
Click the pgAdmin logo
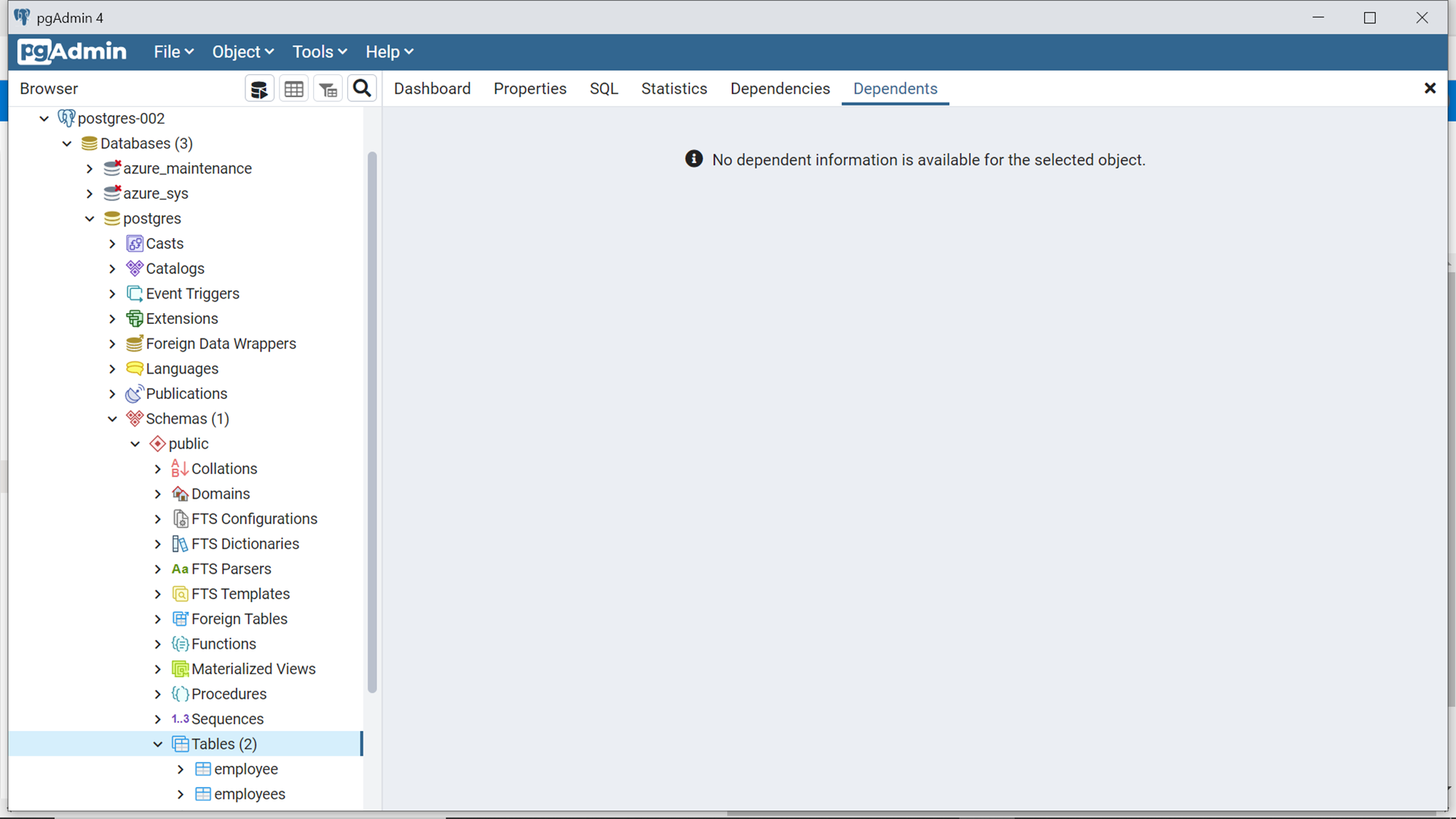[x=72, y=52]
